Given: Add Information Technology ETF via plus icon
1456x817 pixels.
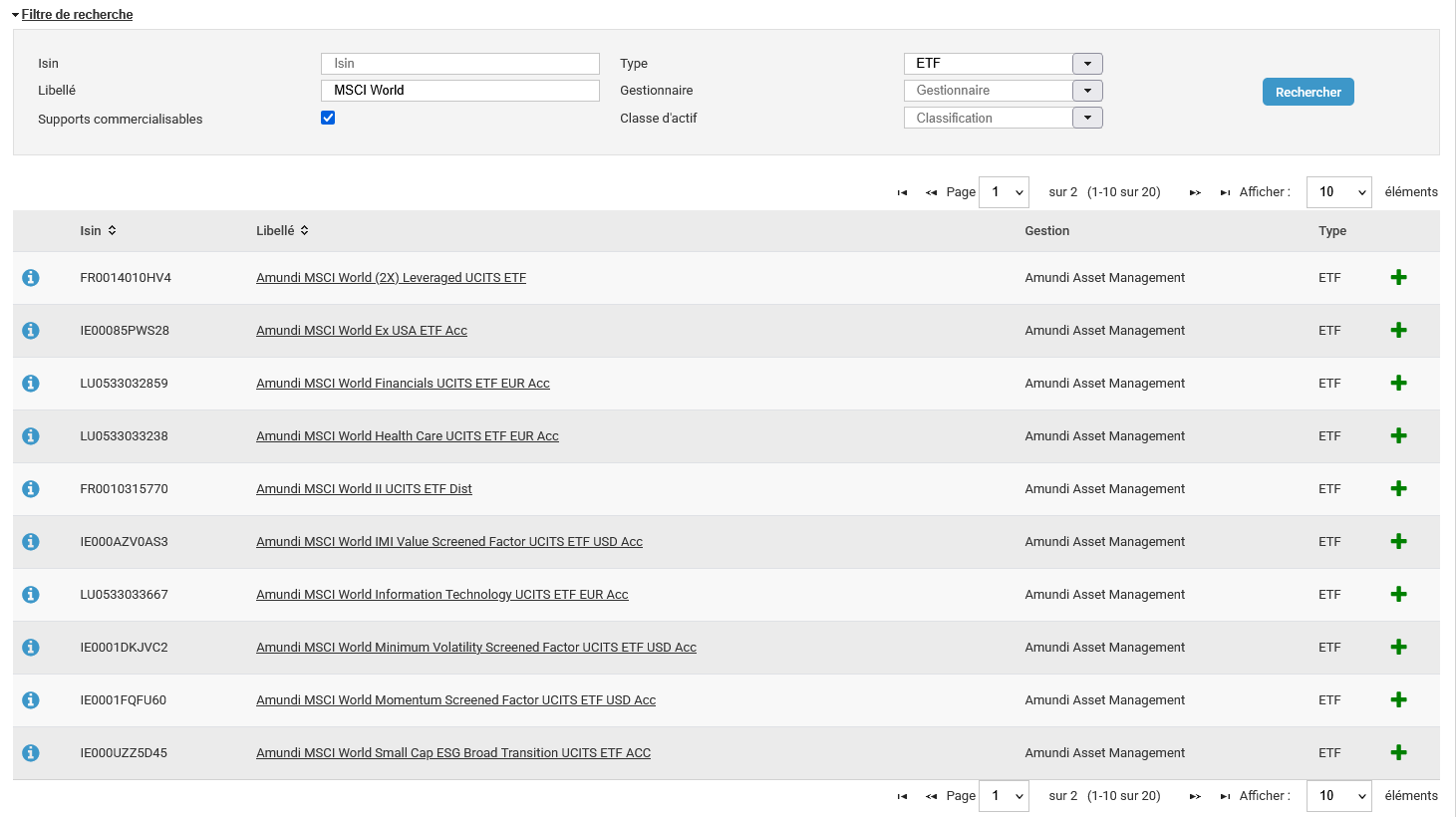Looking at the screenshot, I should pyautogui.click(x=1398, y=595).
